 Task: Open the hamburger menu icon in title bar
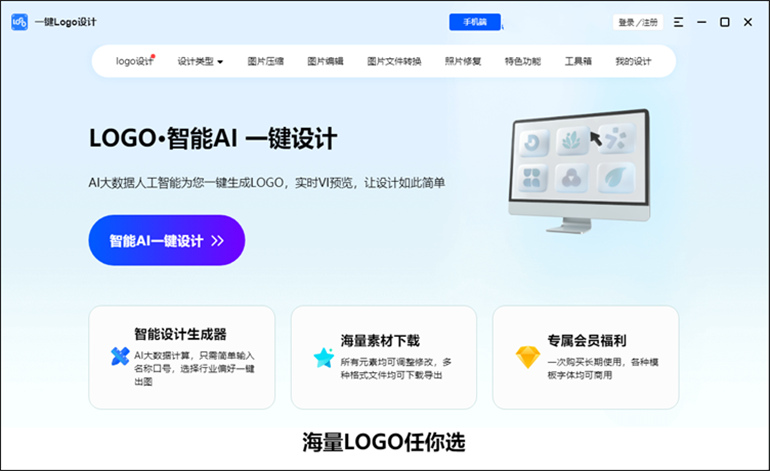tap(678, 22)
